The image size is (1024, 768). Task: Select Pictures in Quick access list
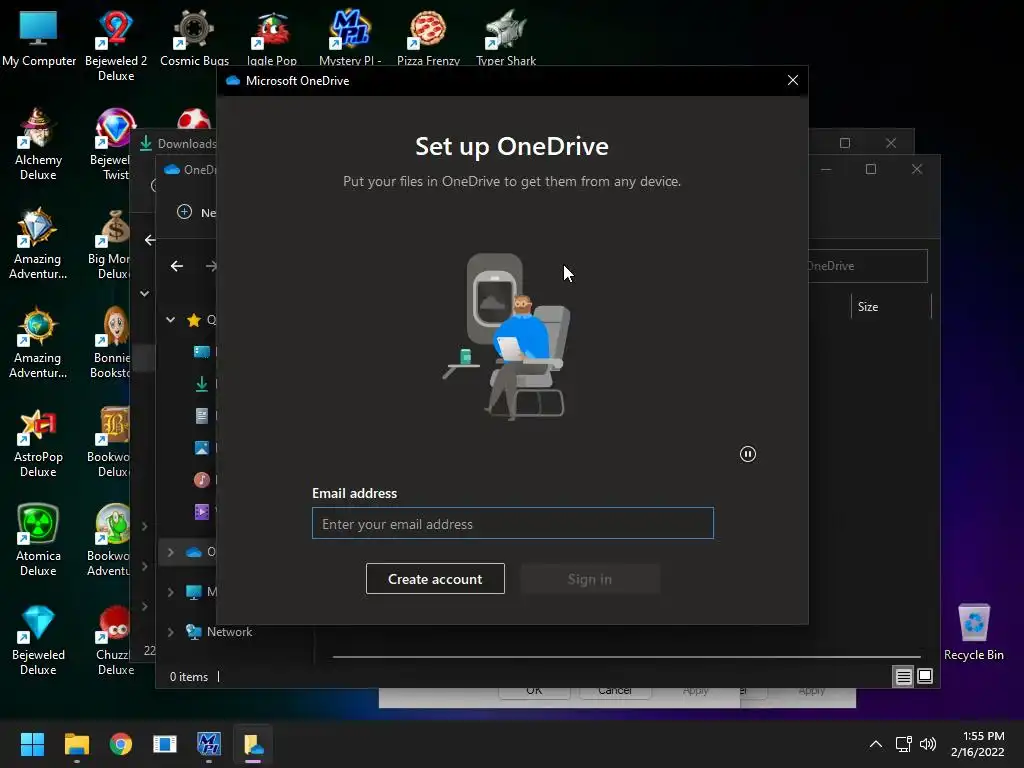click(x=202, y=448)
